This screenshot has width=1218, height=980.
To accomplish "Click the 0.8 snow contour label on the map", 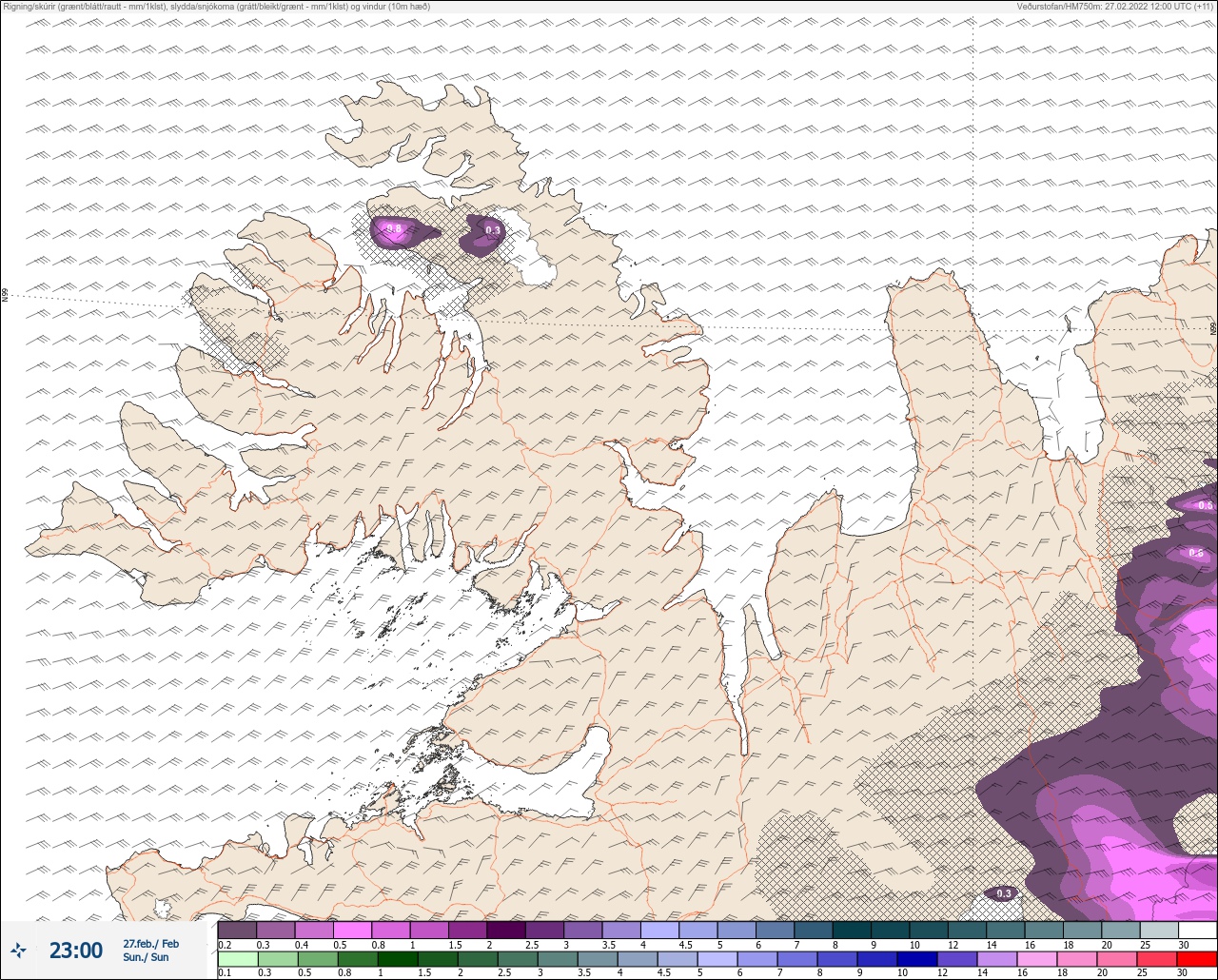I will coord(393,228).
